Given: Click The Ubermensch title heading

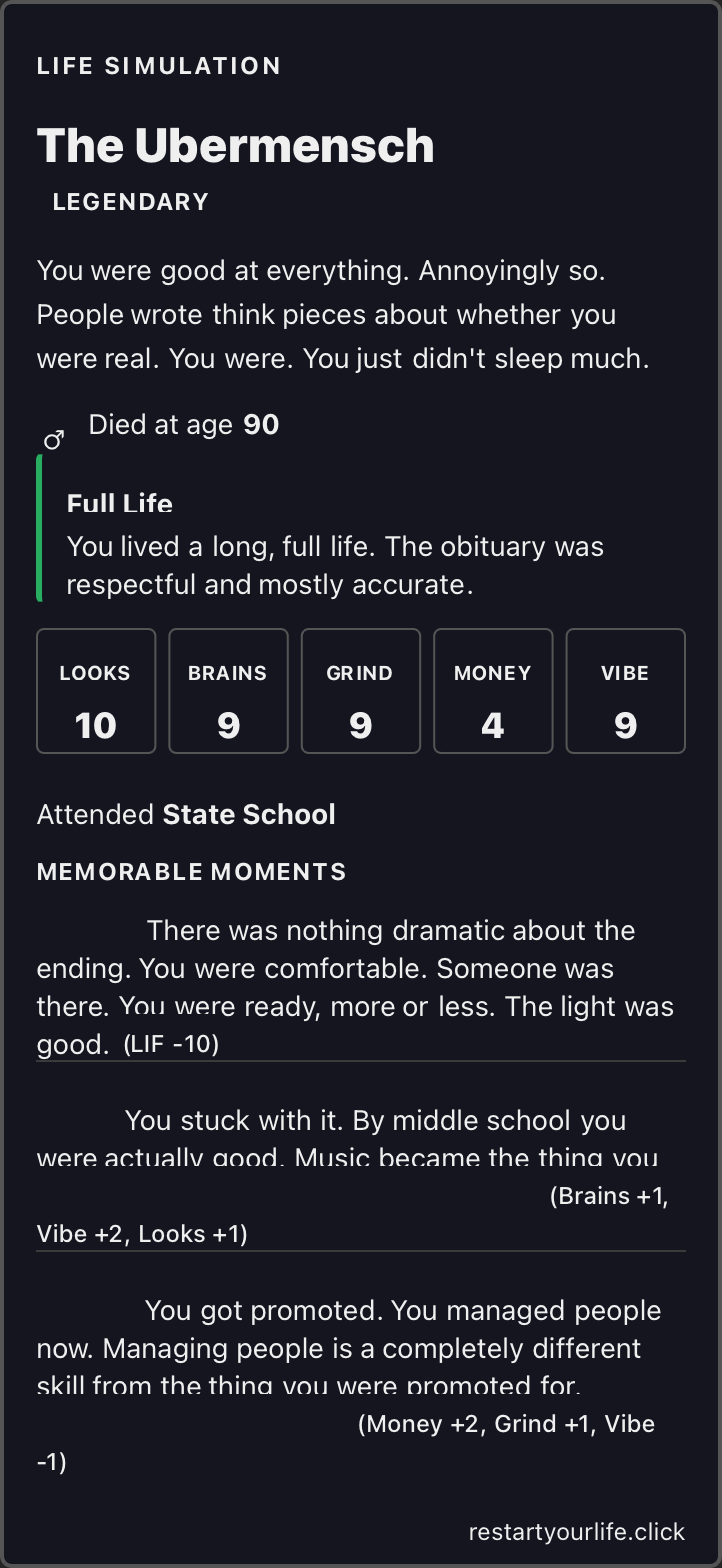Looking at the screenshot, I should 235,146.
